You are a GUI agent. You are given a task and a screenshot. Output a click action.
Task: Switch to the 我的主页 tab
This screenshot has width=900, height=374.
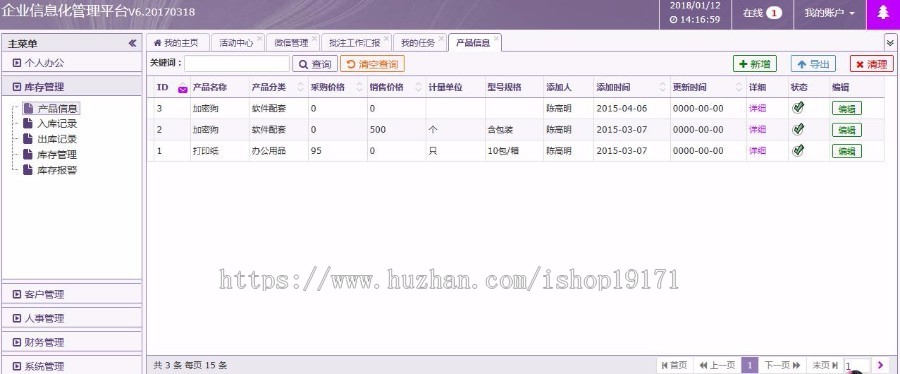coord(177,43)
